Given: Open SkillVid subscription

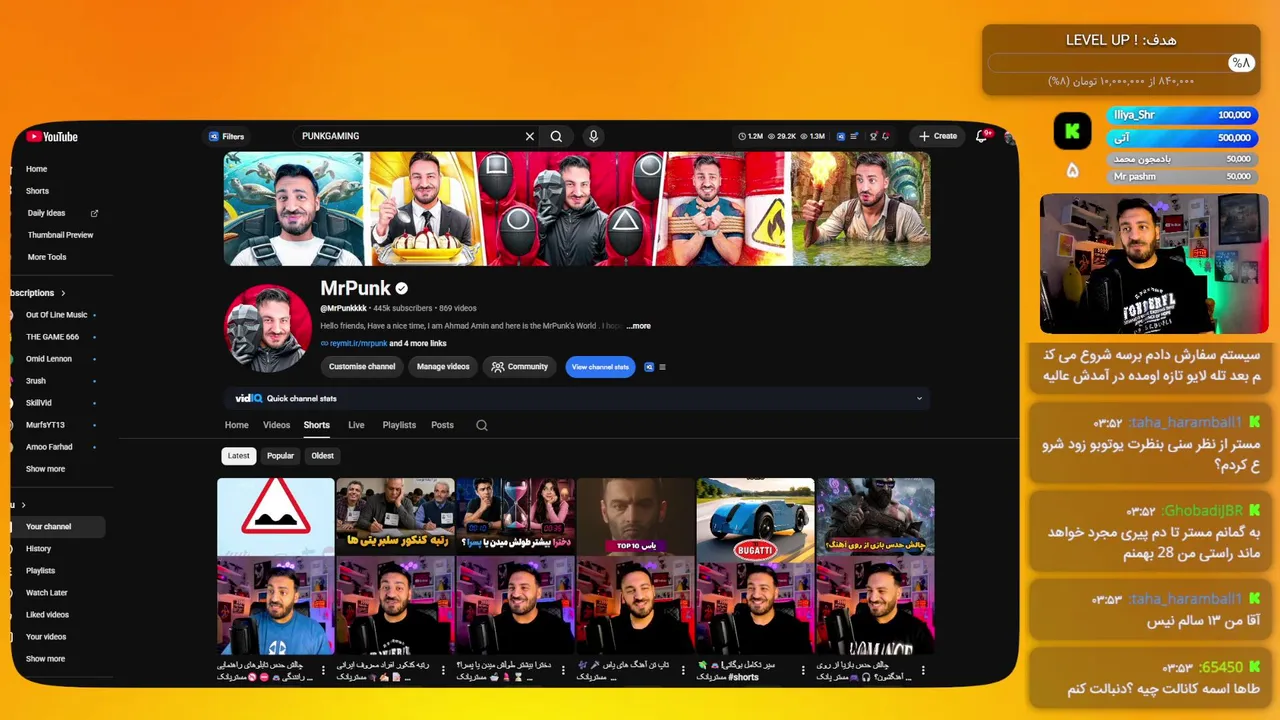Looking at the screenshot, I should click(x=39, y=403).
